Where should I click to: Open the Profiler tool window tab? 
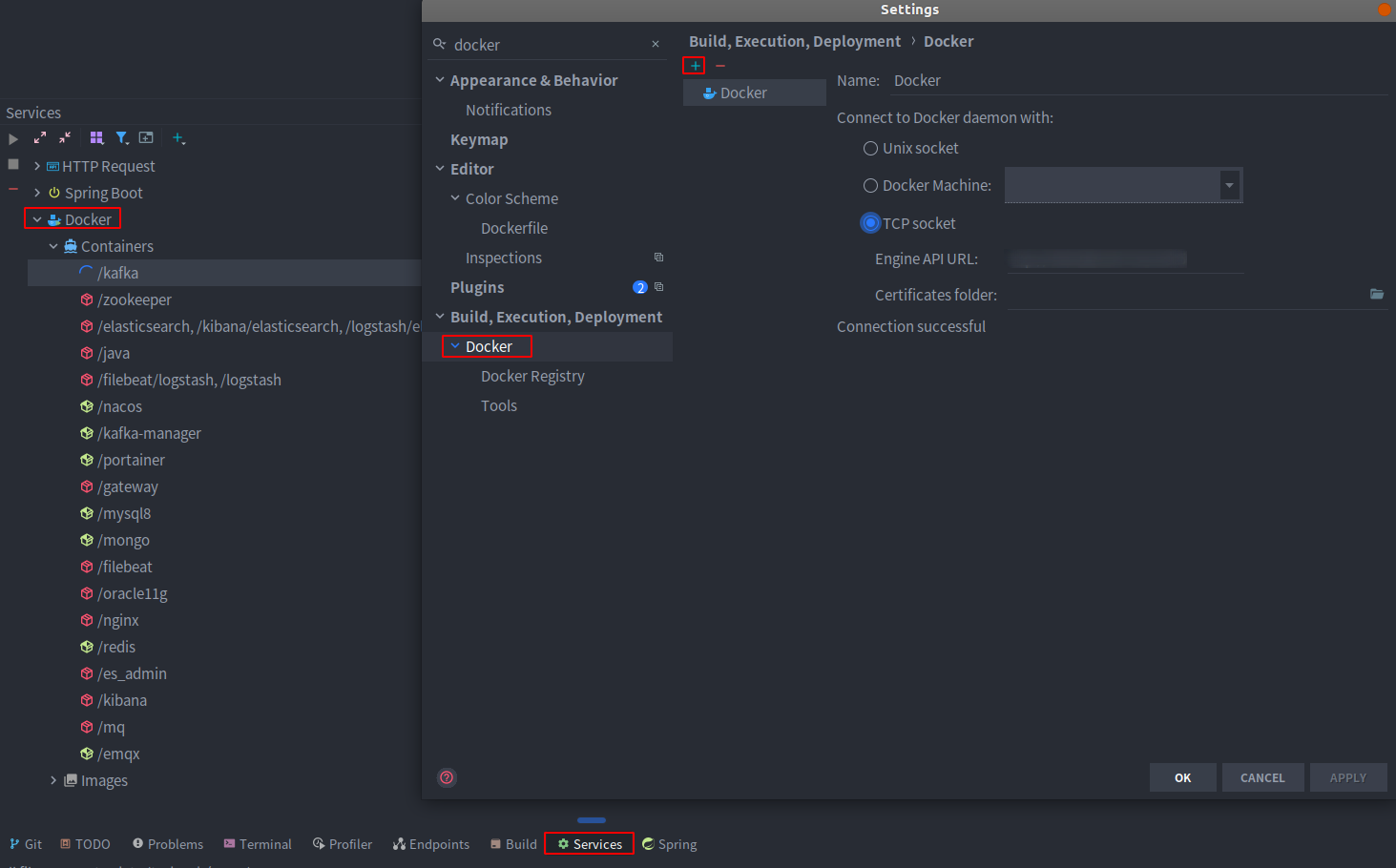click(343, 844)
